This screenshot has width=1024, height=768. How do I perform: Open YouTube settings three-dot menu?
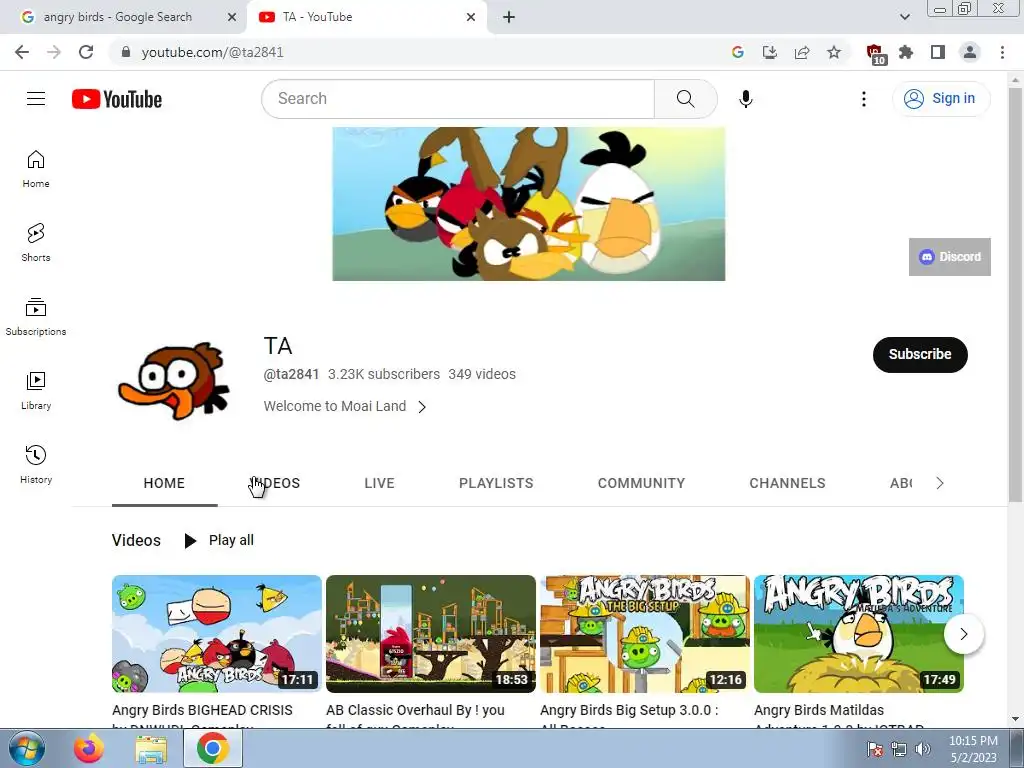click(x=863, y=99)
